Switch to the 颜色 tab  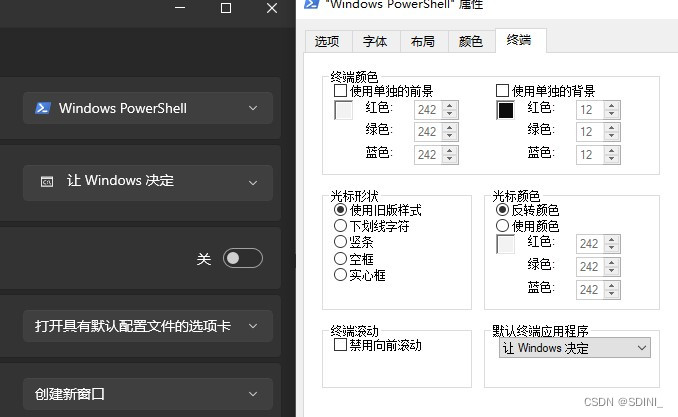tap(472, 42)
